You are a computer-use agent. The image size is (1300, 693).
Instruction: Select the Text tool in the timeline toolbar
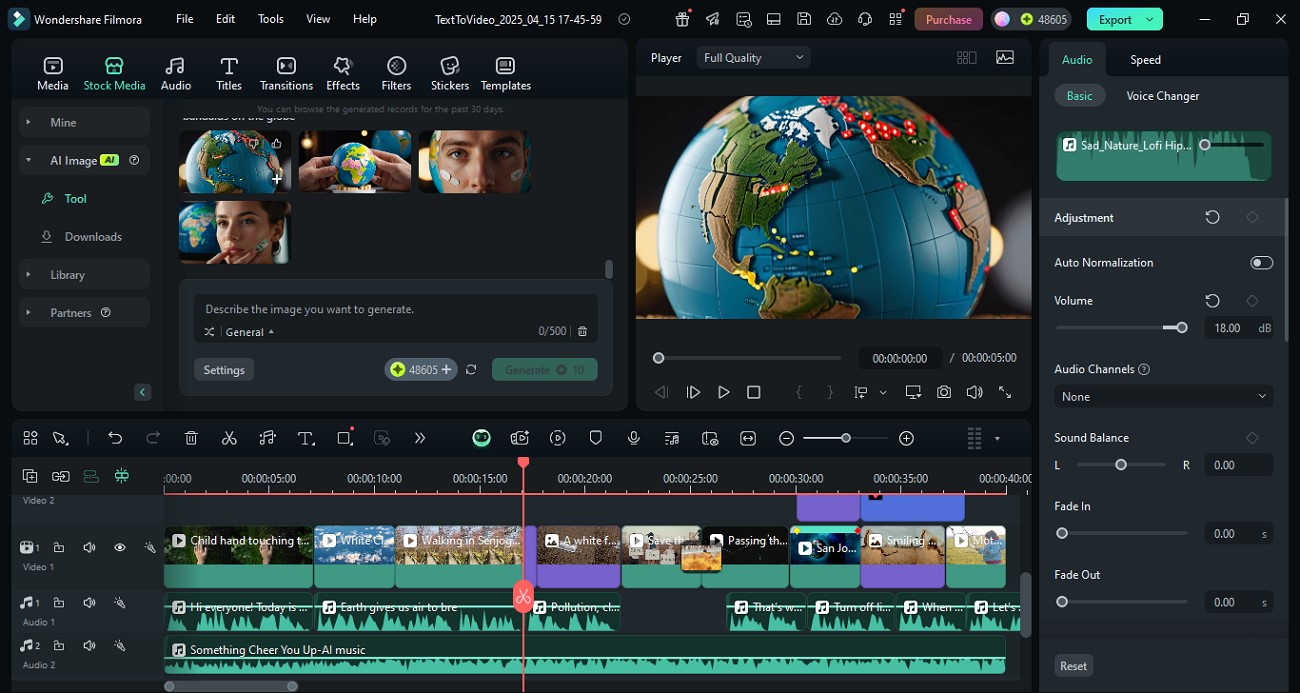306,438
